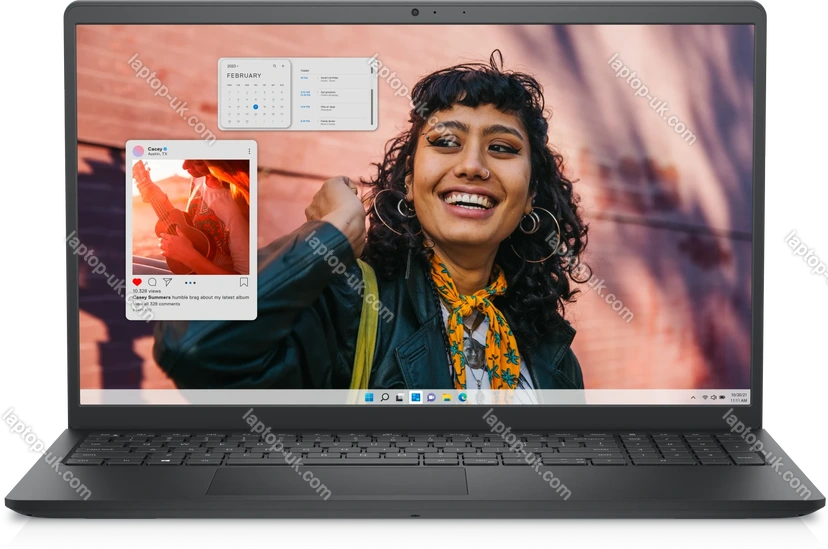This screenshot has height=549, width=828.
Task: Open the taskbar date and time
Action: [x=738, y=397]
